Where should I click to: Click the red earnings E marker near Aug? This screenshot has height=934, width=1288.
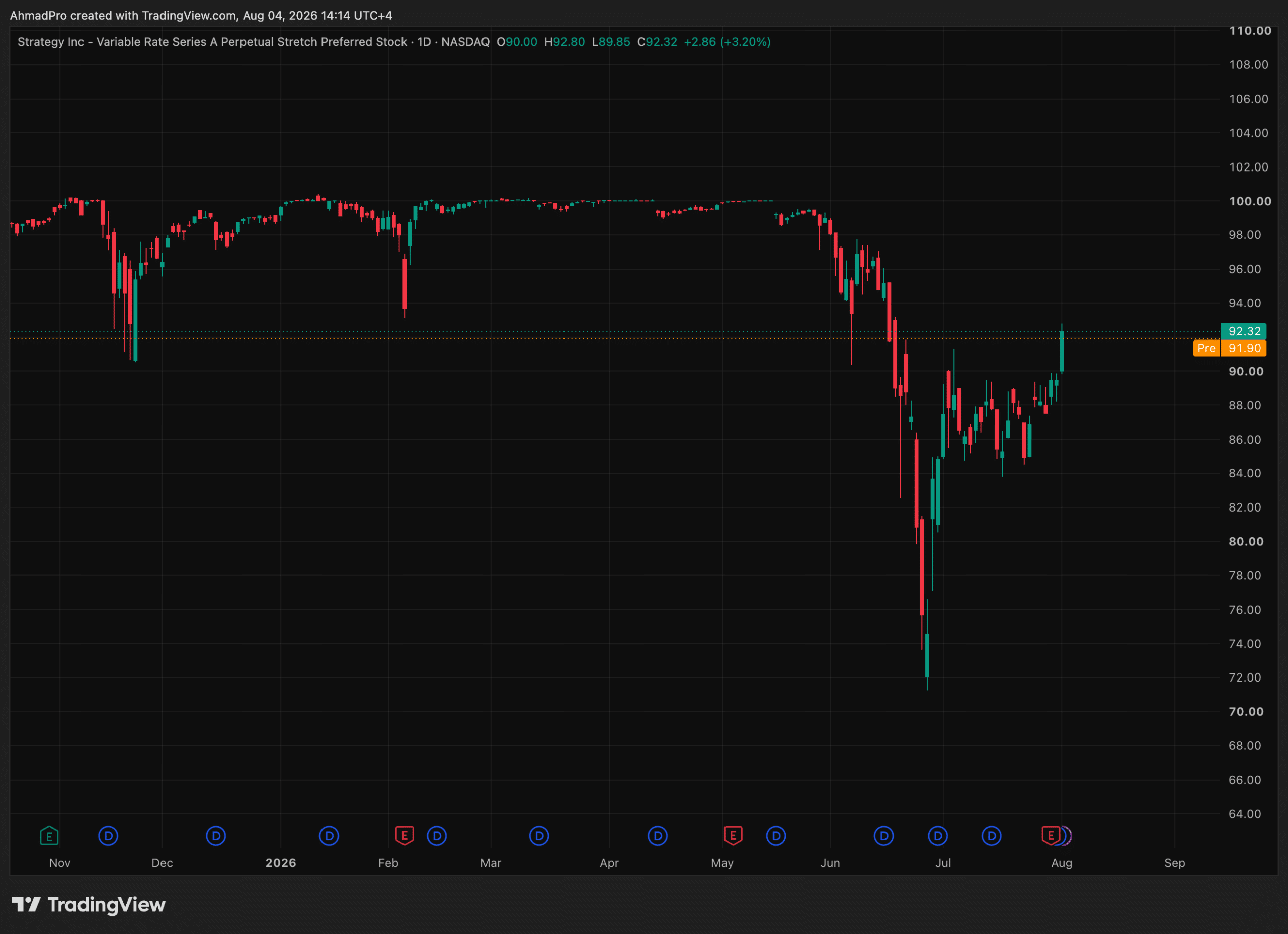(x=1051, y=836)
